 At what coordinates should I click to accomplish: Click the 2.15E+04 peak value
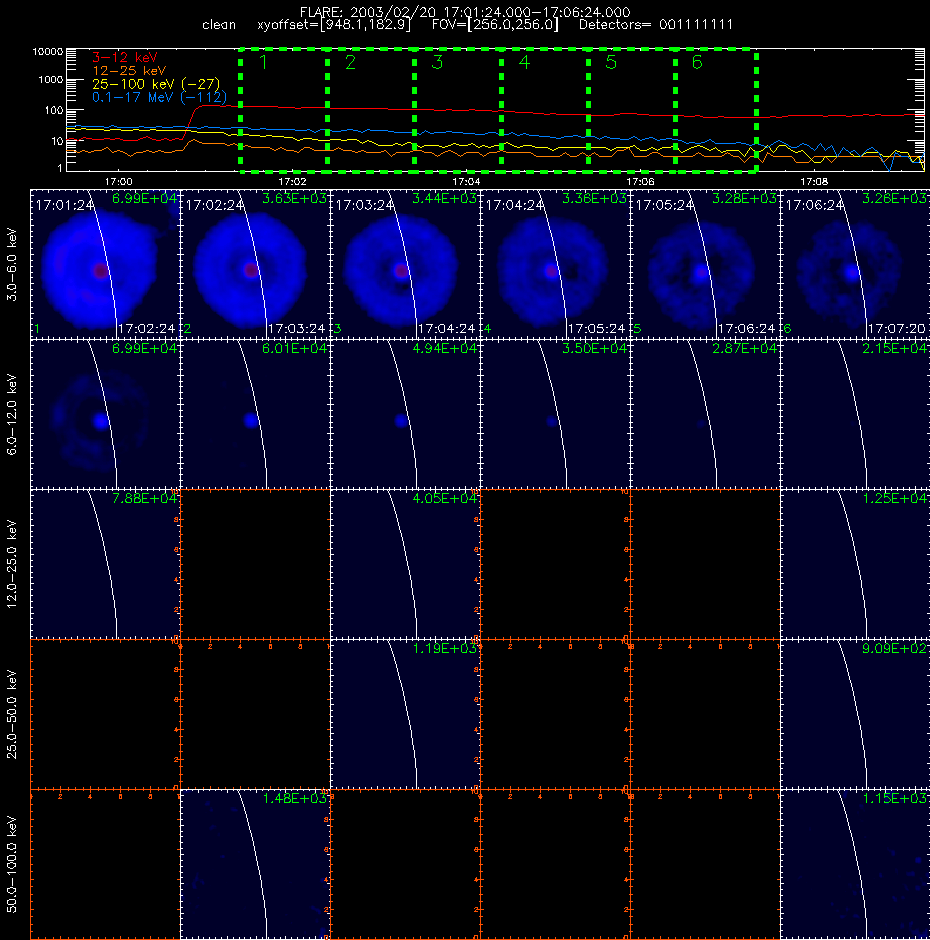point(894,348)
